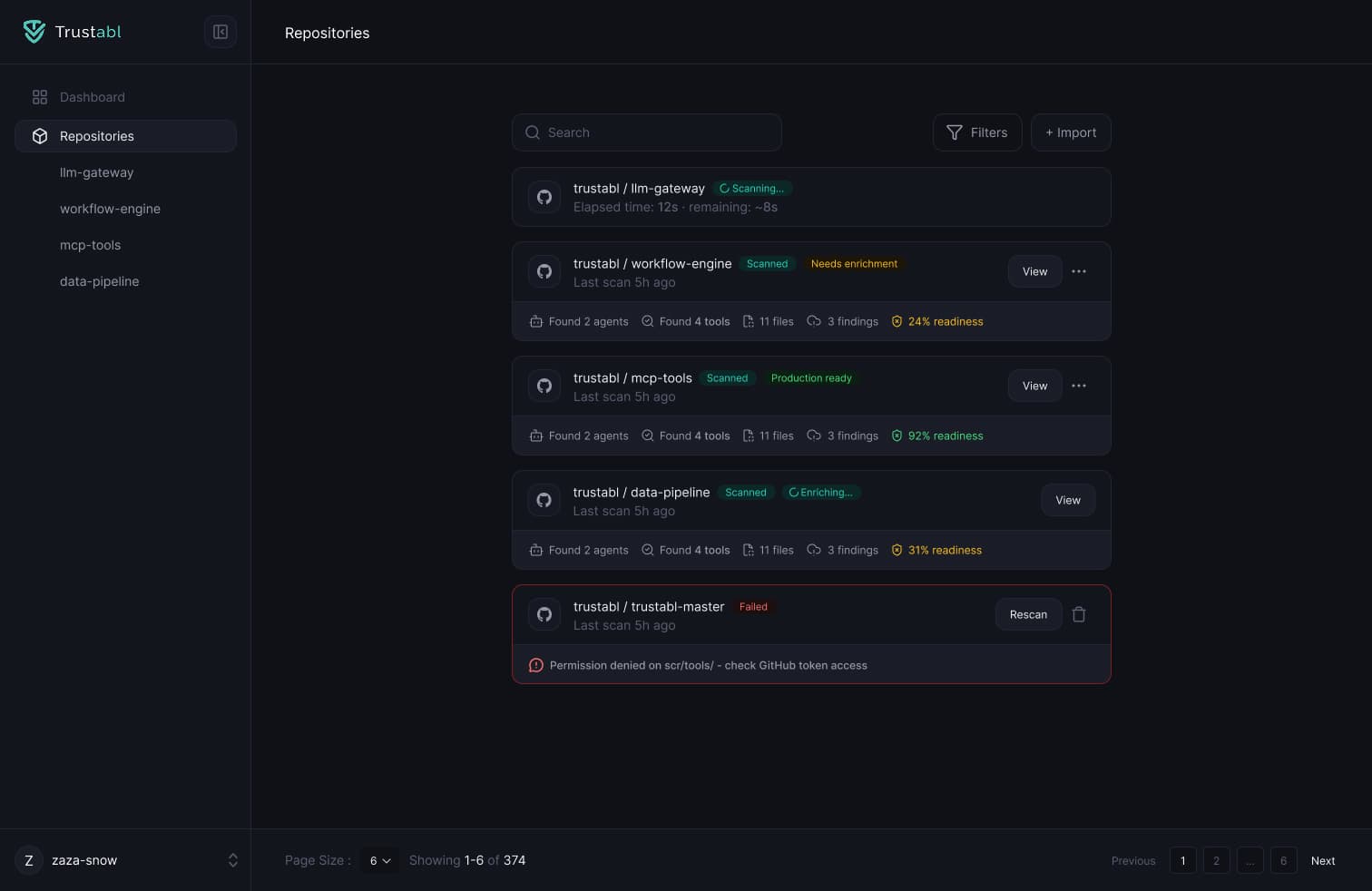1372x891 pixels.
Task: Open more options for mcp-tools
Action: pyautogui.click(x=1079, y=386)
